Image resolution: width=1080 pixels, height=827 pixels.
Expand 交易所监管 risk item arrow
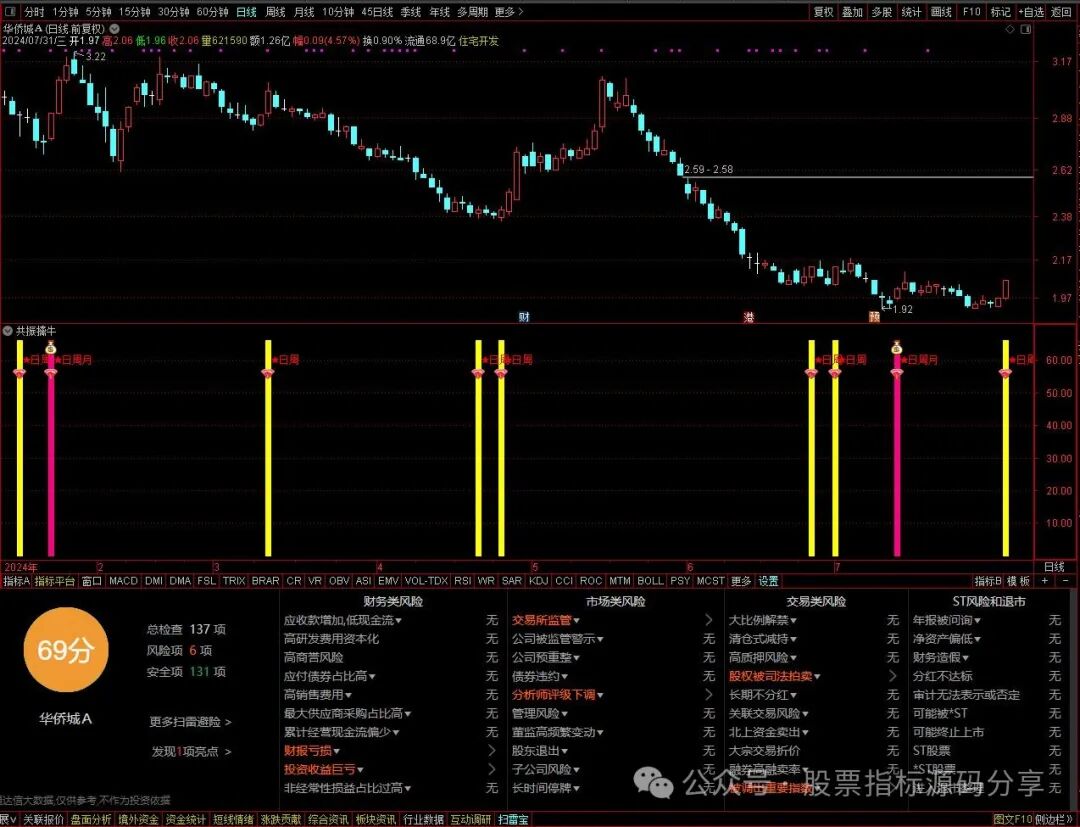(x=709, y=620)
